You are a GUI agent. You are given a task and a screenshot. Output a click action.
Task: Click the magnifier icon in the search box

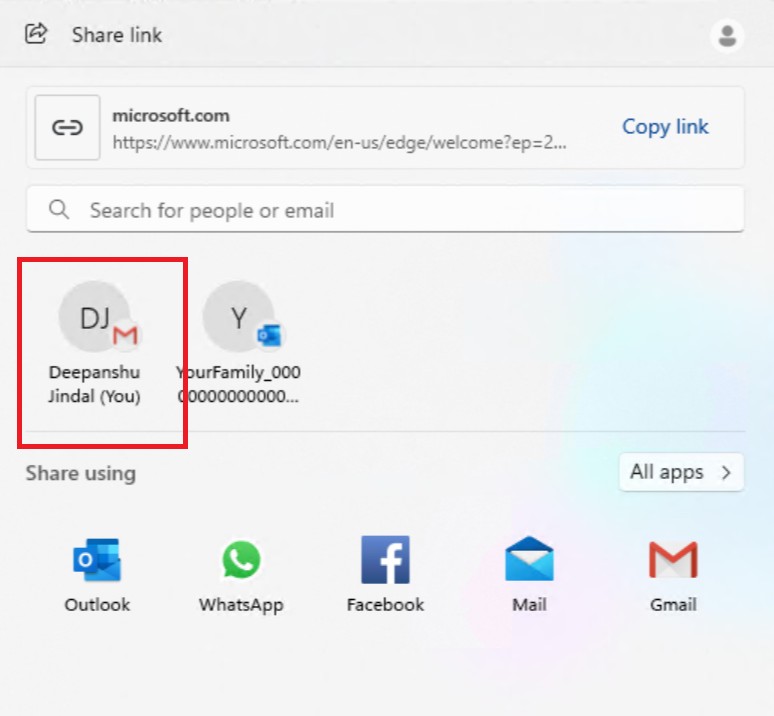(59, 210)
